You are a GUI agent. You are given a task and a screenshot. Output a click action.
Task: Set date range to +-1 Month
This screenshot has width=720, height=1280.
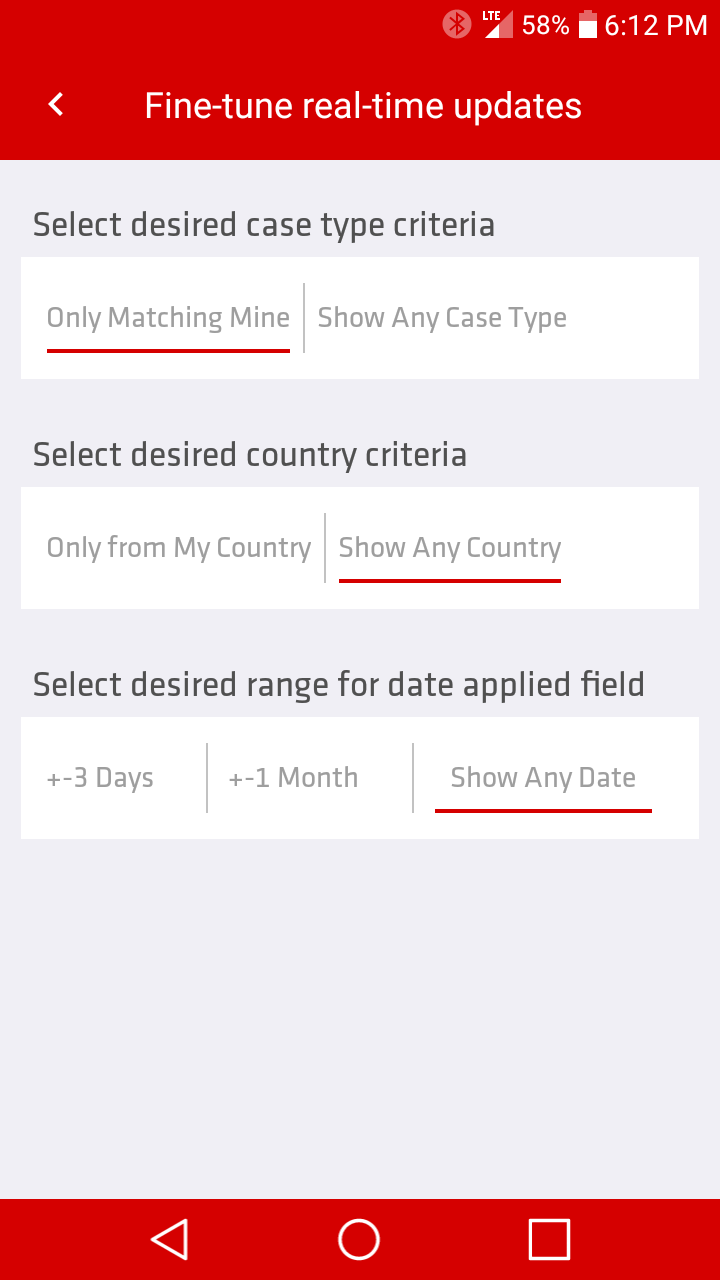[x=293, y=778]
